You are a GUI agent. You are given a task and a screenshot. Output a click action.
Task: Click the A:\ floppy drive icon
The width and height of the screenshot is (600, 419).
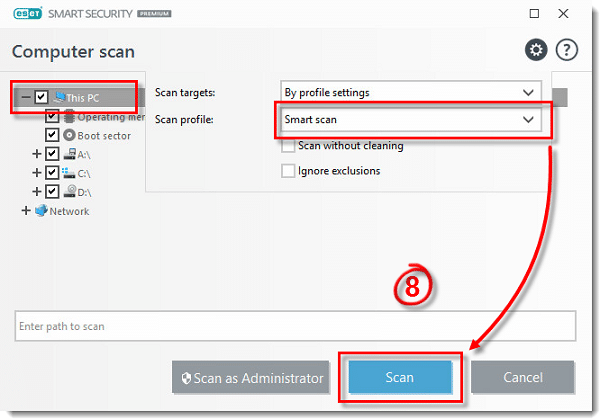coord(70,154)
